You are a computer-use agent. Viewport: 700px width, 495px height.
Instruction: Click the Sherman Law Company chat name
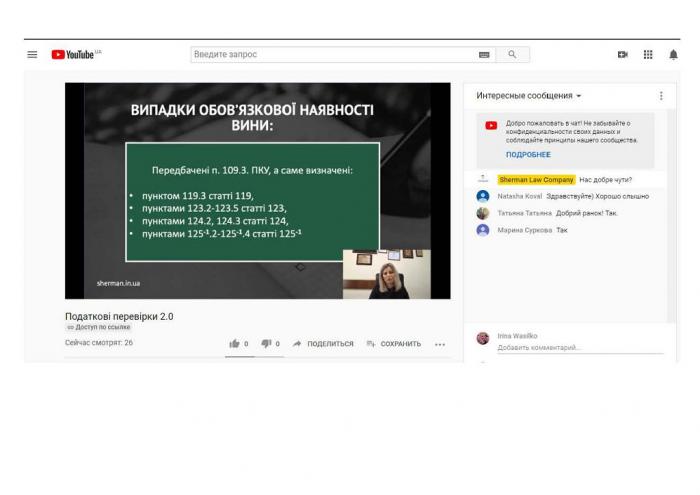tap(536, 180)
